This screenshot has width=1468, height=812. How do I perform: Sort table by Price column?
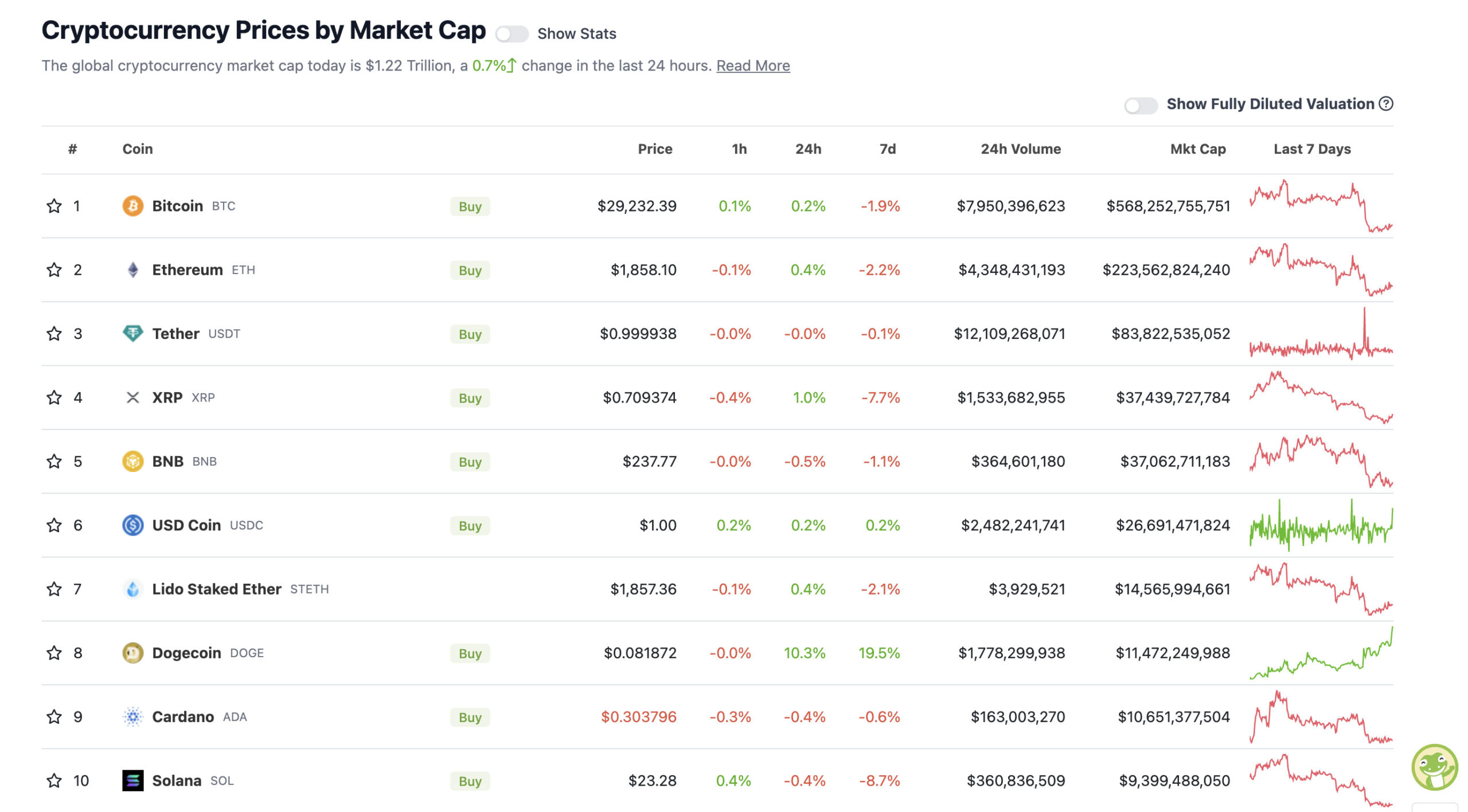[655, 149]
